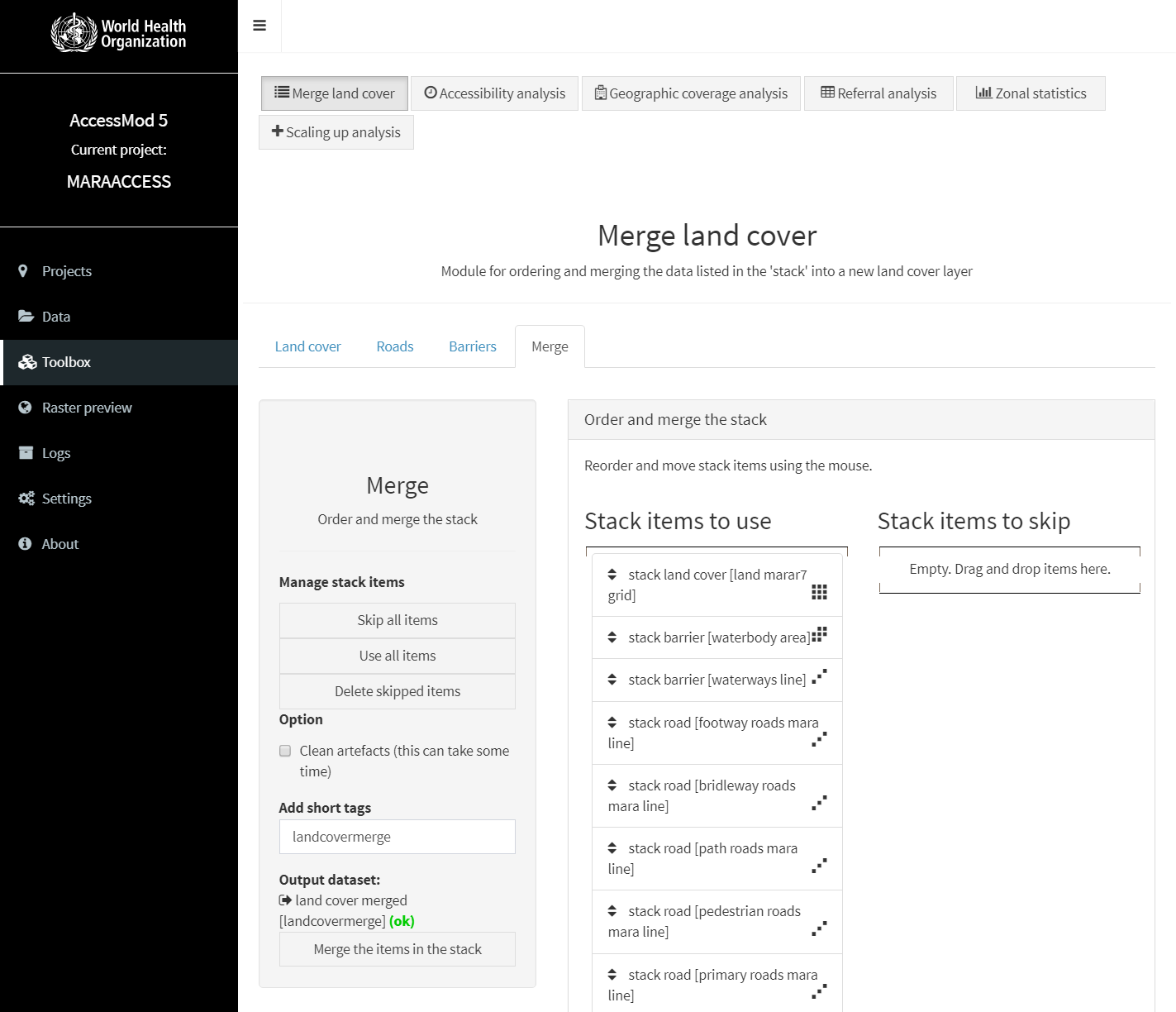Screen dimensions: 1176x1012
Task: Click raster icon beside waterbody area barrier
Action: (x=819, y=634)
